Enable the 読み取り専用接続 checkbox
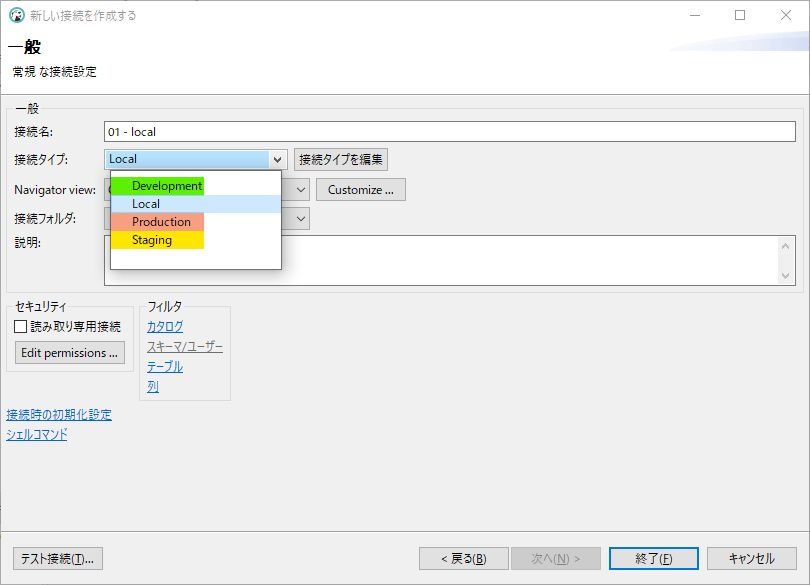This screenshot has height=585, width=810. click(21, 327)
